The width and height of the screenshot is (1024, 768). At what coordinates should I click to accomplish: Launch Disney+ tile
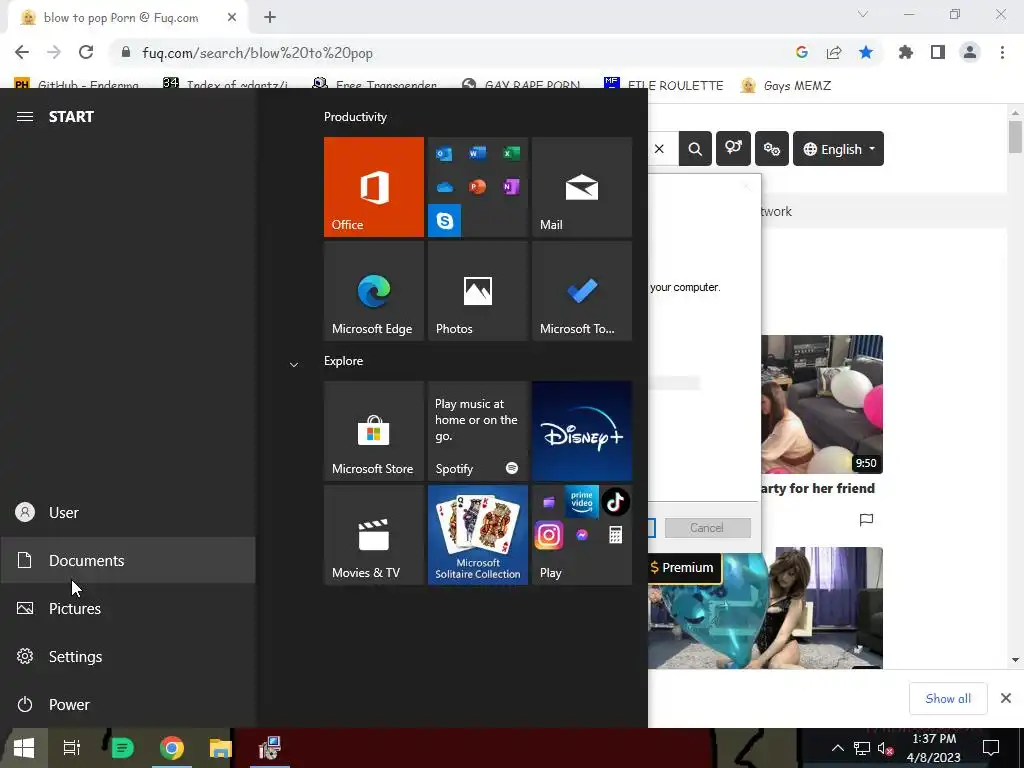(x=582, y=431)
